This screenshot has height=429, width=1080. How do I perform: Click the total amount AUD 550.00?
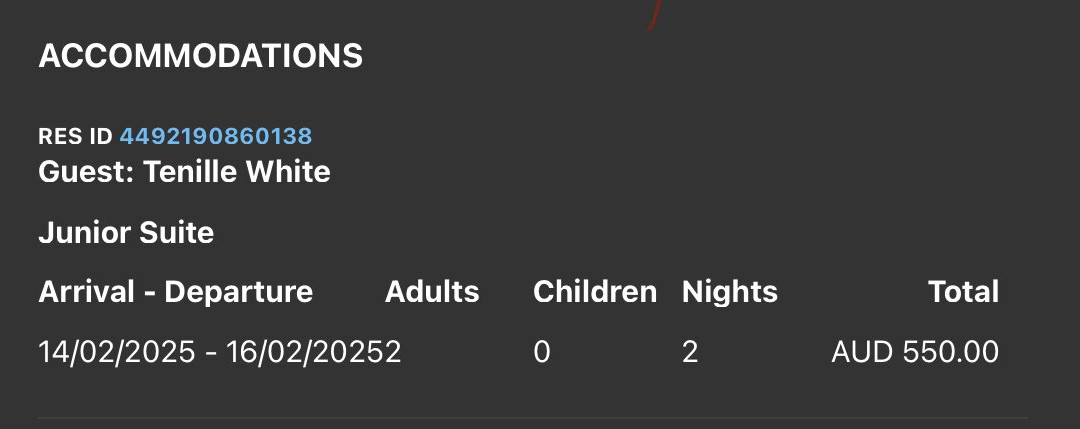[915, 353]
